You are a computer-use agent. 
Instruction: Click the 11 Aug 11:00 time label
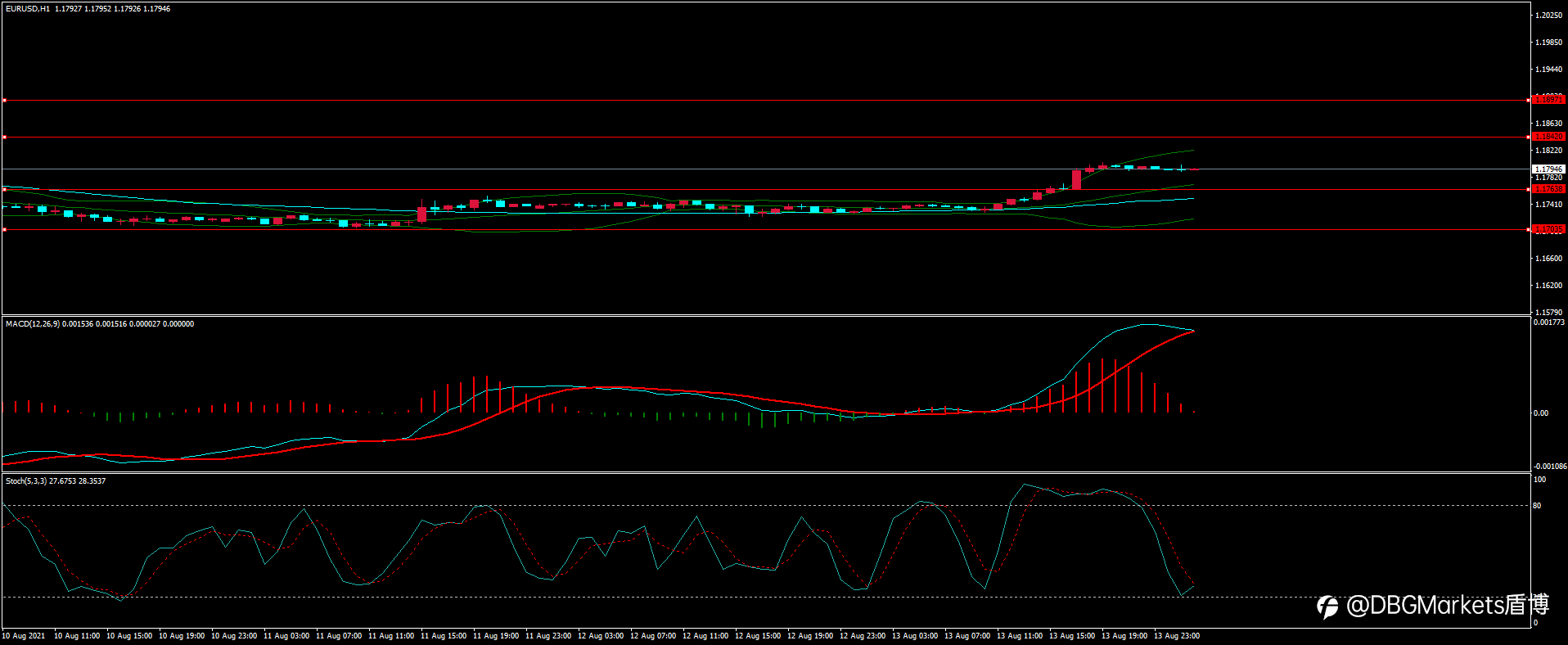tap(391, 636)
